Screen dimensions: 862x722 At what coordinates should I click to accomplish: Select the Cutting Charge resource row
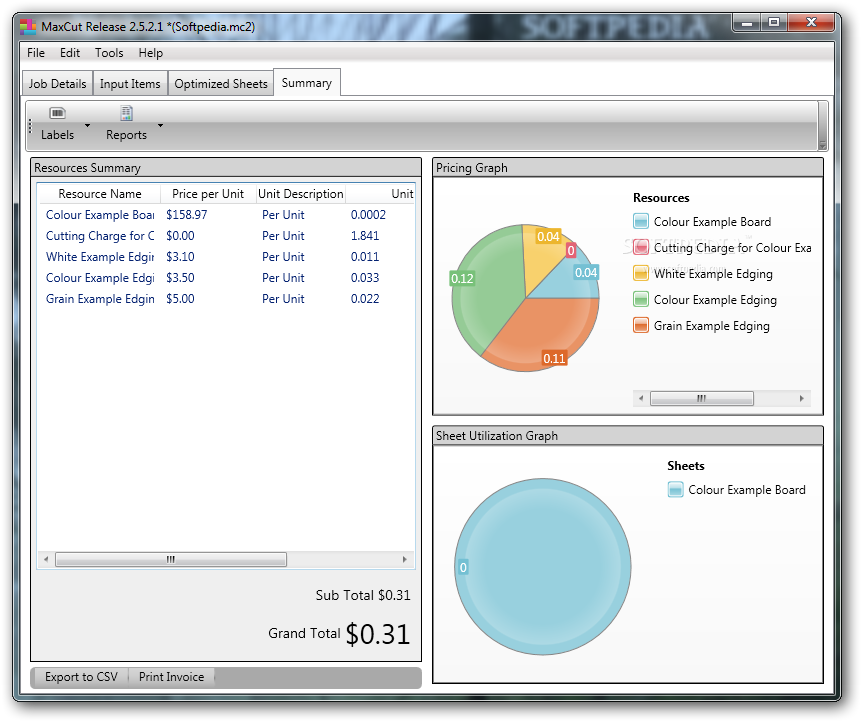pos(226,235)
